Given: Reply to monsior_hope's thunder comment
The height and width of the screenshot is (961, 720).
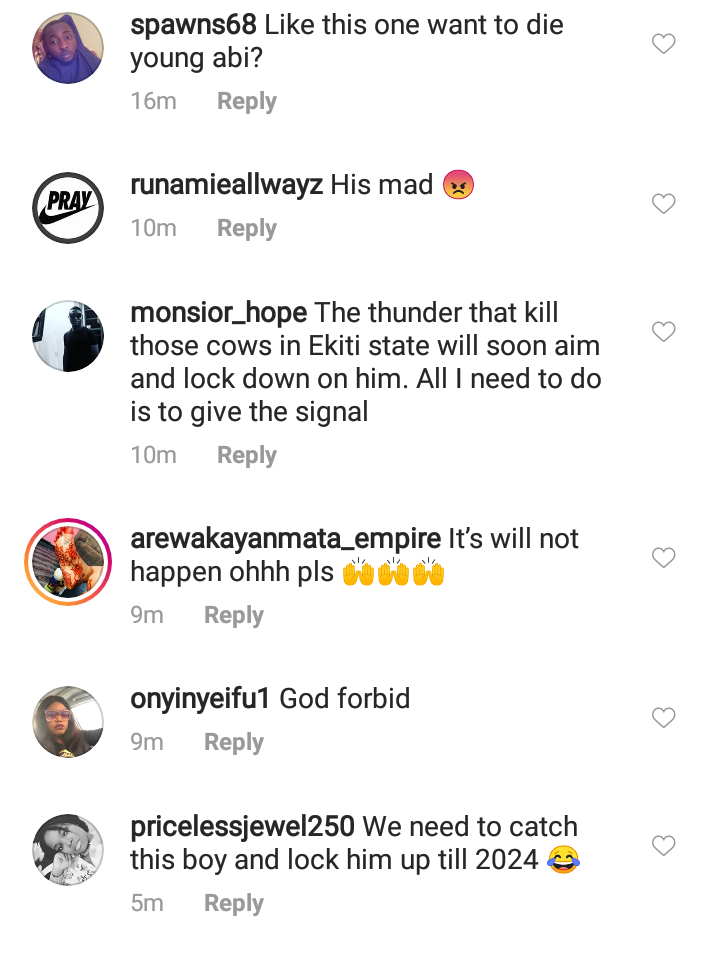Looking at the screenshot, I should pyautogui.click(x=247, y=456).
